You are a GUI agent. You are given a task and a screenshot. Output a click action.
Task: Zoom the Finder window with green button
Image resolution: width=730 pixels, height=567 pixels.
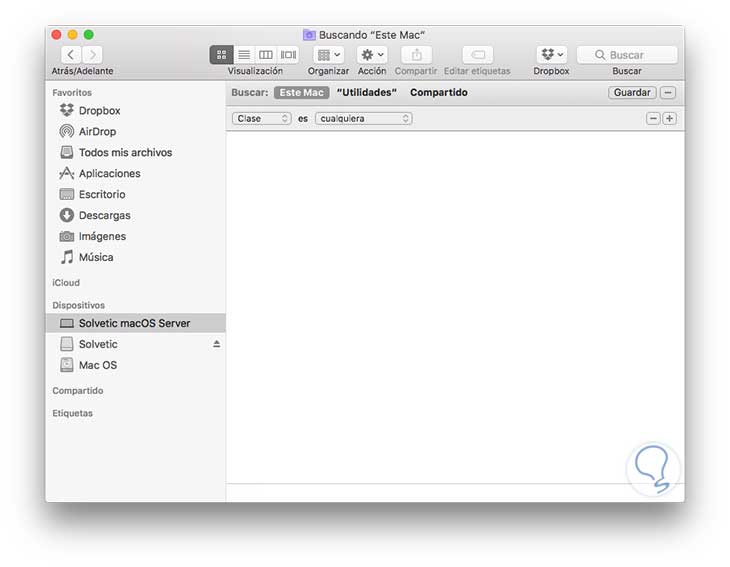(x=89, y=35)
